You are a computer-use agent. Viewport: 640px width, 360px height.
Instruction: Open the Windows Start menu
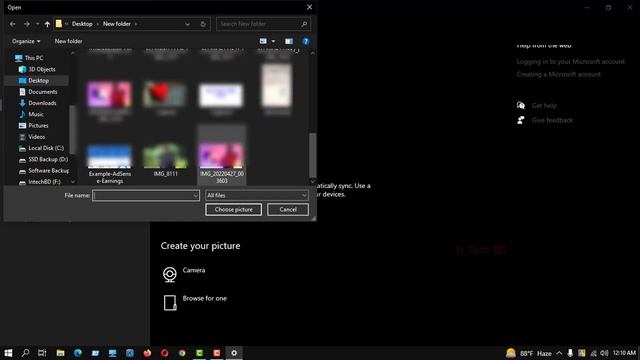(8, 353)
